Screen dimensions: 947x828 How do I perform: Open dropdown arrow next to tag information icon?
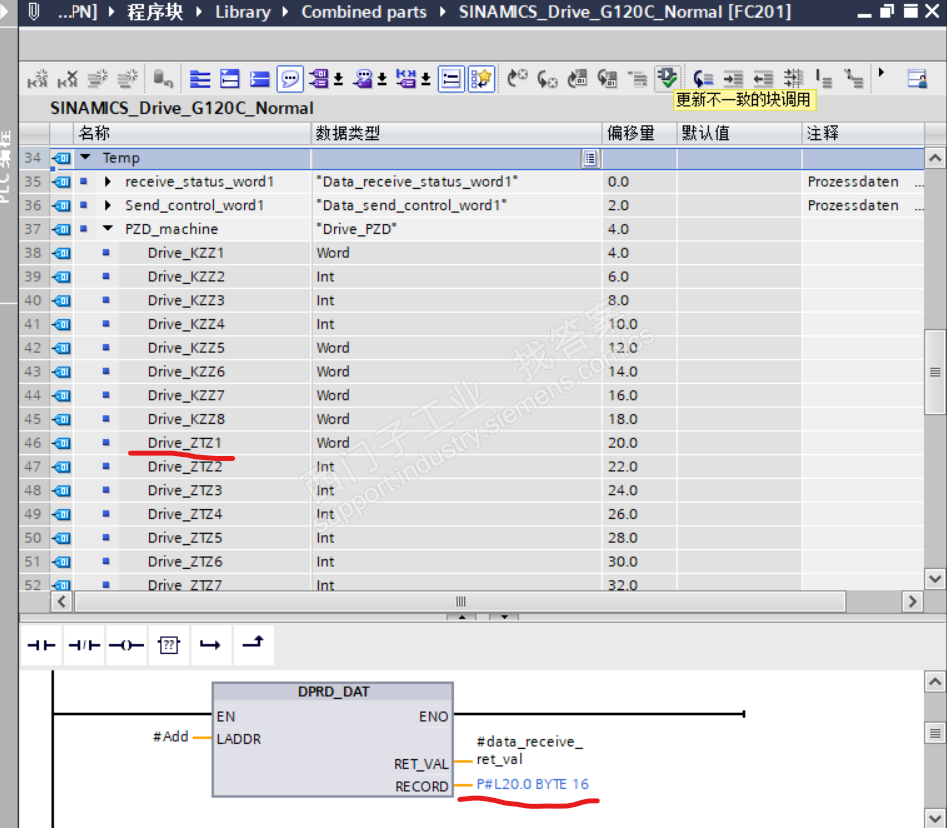382,79
